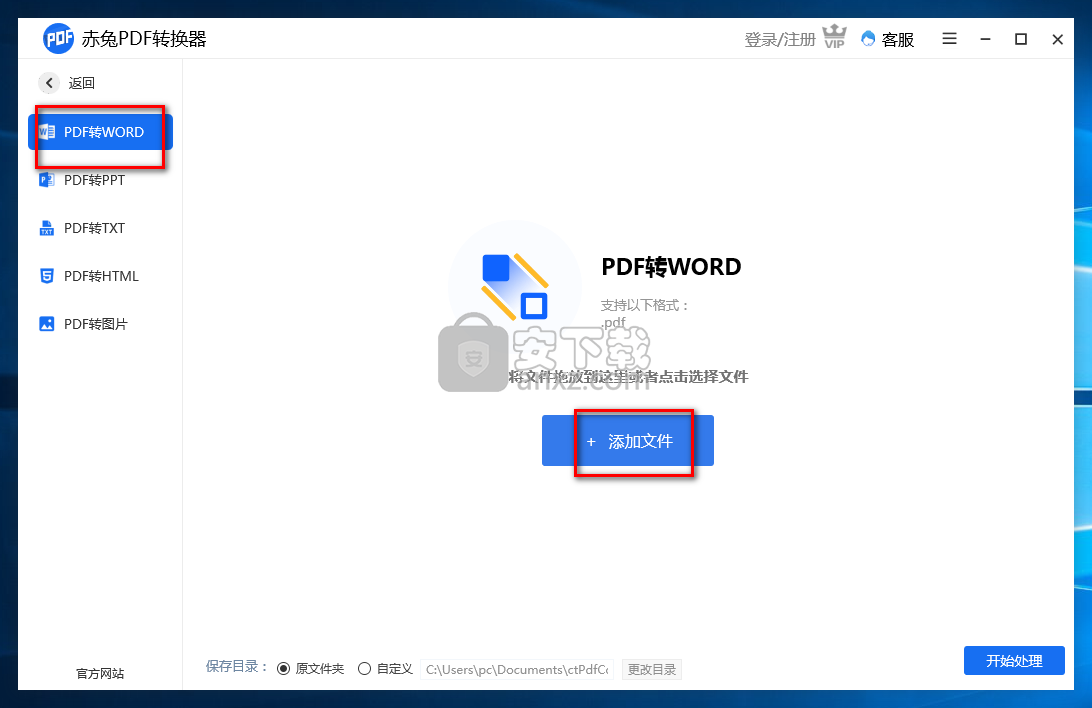Select 原文件夹 radio option
This screenshot has height=708, width=1092.
[x=283, y=668]
